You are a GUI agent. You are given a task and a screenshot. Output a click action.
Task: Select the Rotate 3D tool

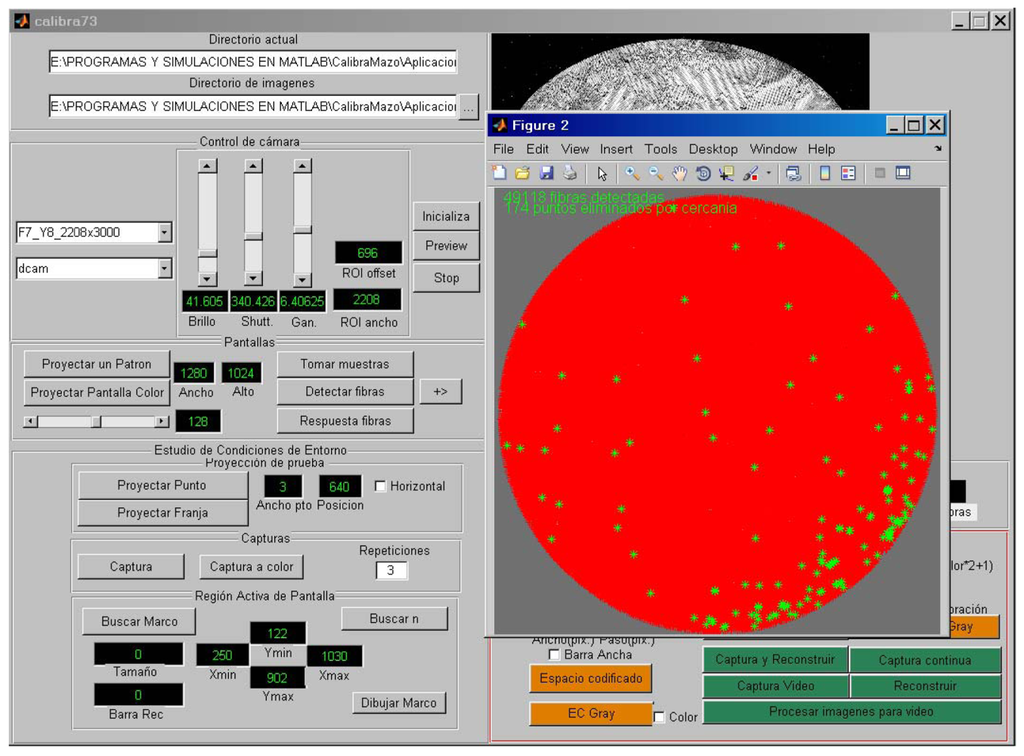click(703, 173)
